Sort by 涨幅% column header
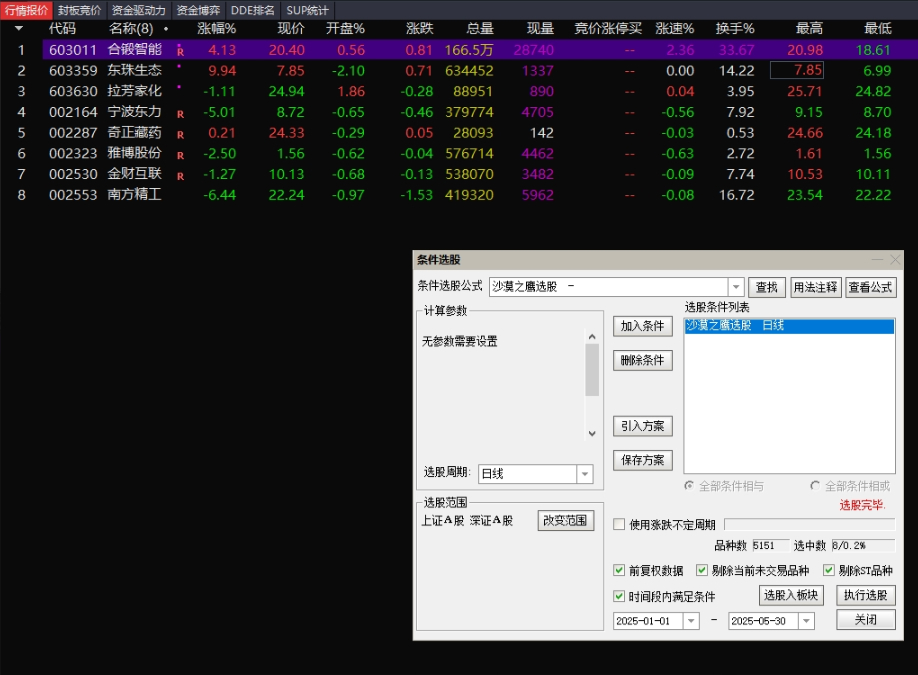This screenshot has height=675, width=918. (x=216, y=29)
